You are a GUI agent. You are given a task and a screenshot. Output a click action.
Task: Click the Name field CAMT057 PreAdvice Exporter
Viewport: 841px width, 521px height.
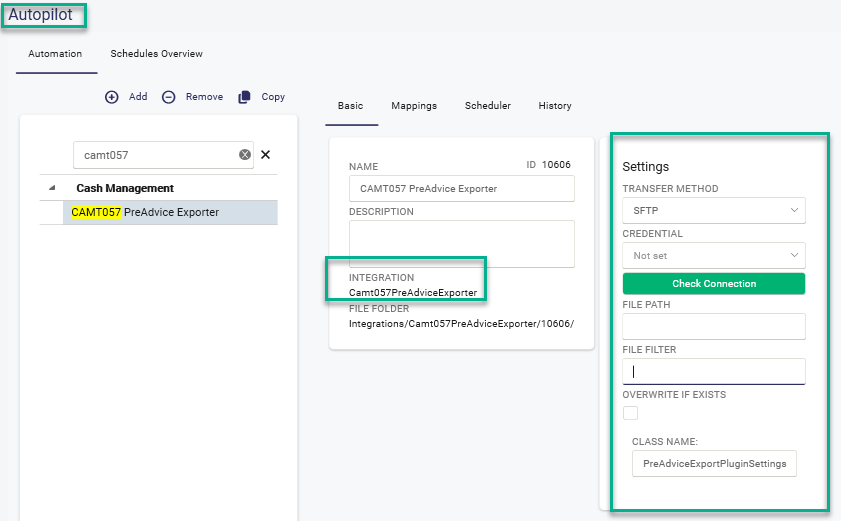tap(462, 188)
